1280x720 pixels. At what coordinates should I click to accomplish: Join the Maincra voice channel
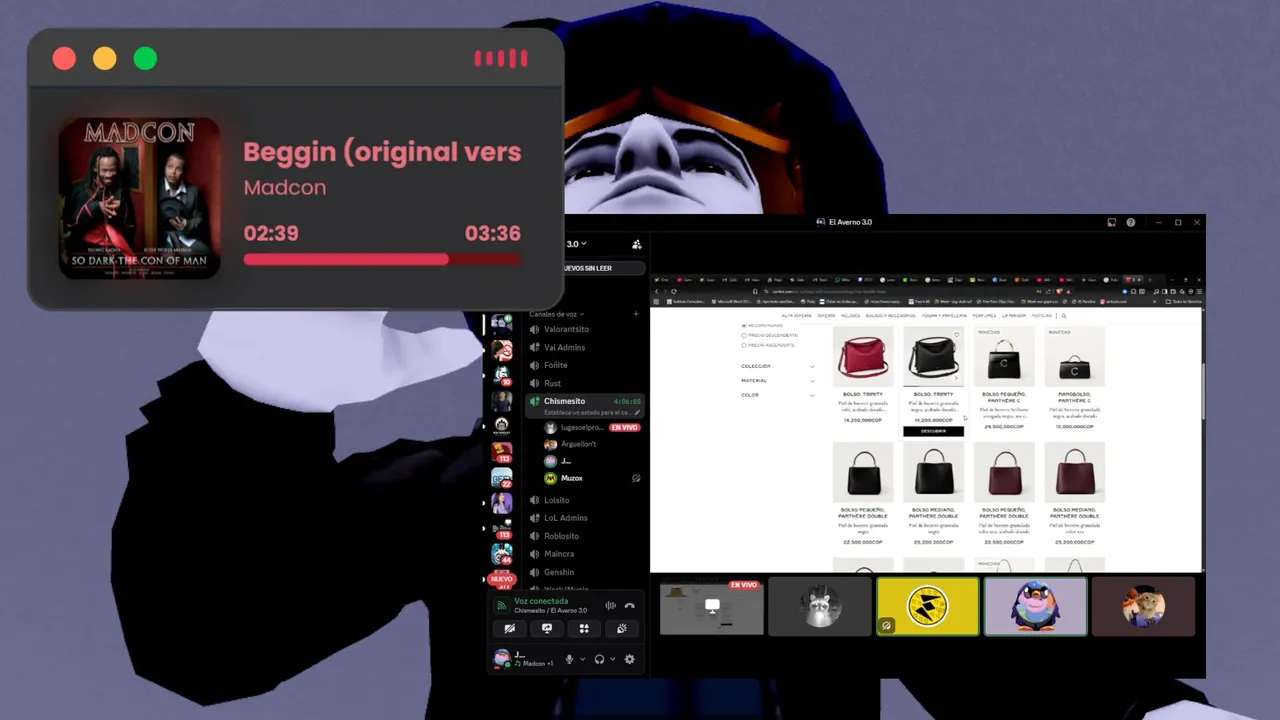pos(584,554)
